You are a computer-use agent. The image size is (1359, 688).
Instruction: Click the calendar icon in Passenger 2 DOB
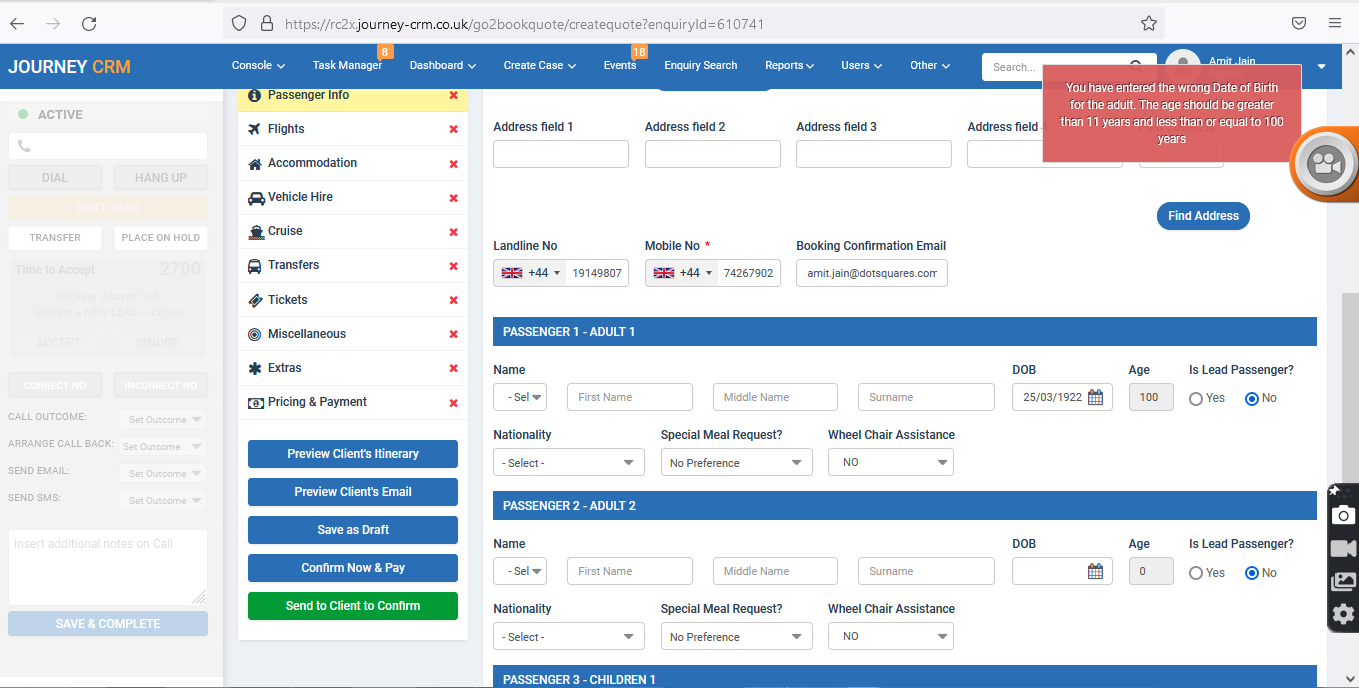tap(1095, 571)
